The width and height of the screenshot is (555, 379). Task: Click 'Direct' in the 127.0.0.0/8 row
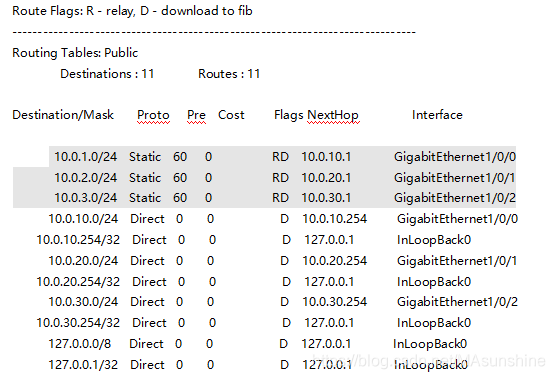(x=146, y=344)
